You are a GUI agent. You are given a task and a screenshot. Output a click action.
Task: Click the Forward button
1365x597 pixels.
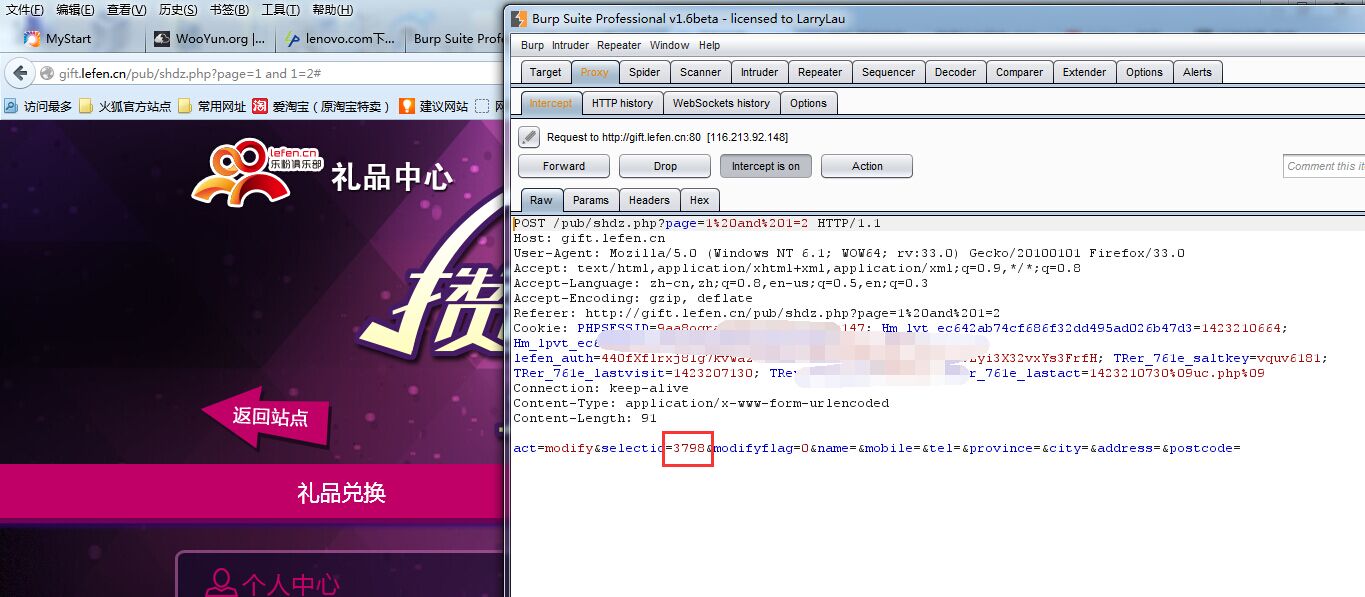(x=564, y=166)
